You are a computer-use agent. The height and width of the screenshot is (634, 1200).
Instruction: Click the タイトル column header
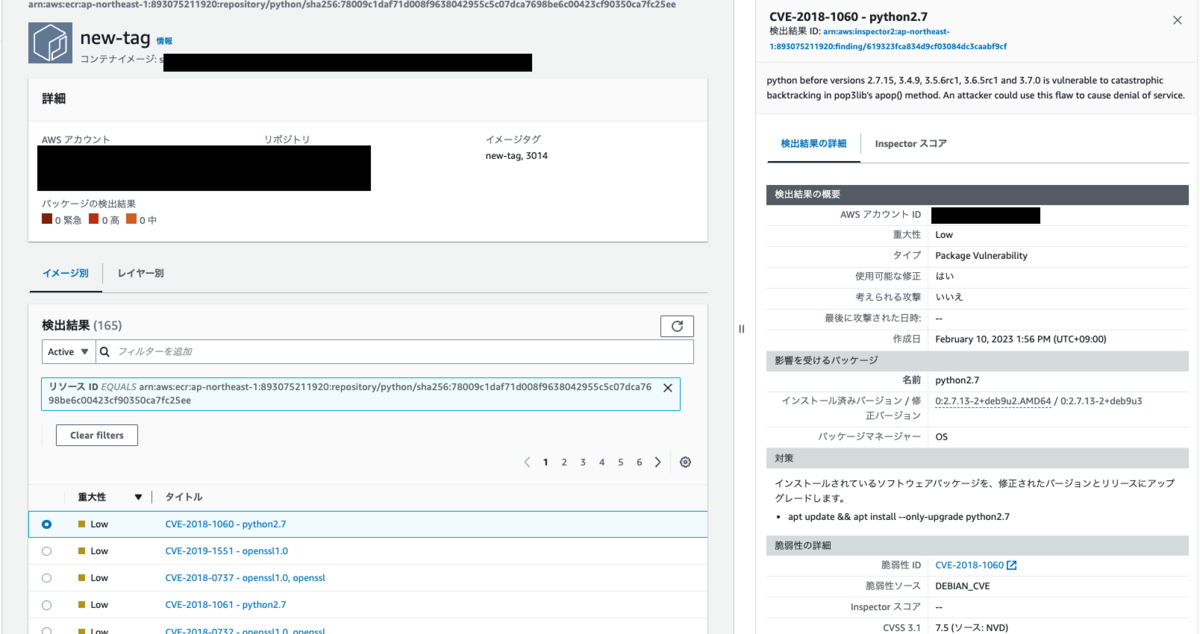point(183,497)
